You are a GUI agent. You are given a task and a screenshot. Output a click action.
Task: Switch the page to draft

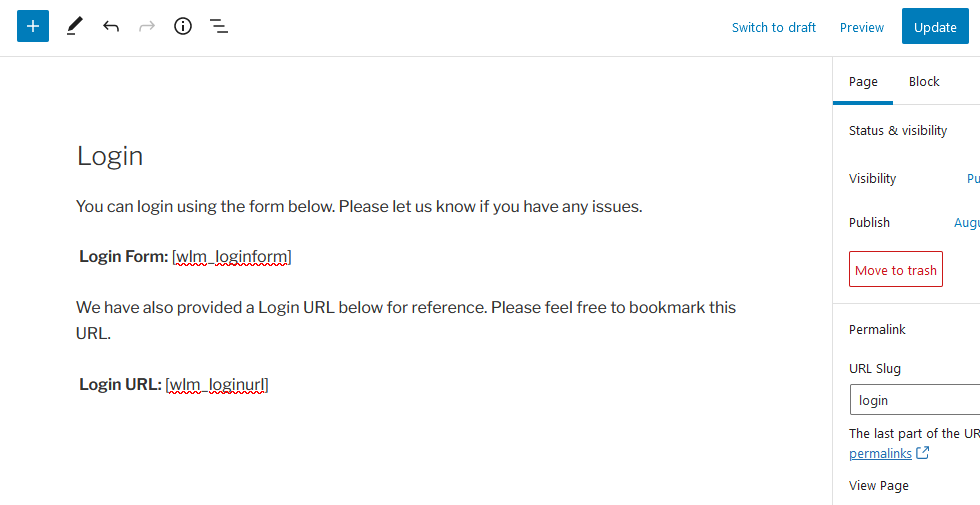tap(774, 28)
